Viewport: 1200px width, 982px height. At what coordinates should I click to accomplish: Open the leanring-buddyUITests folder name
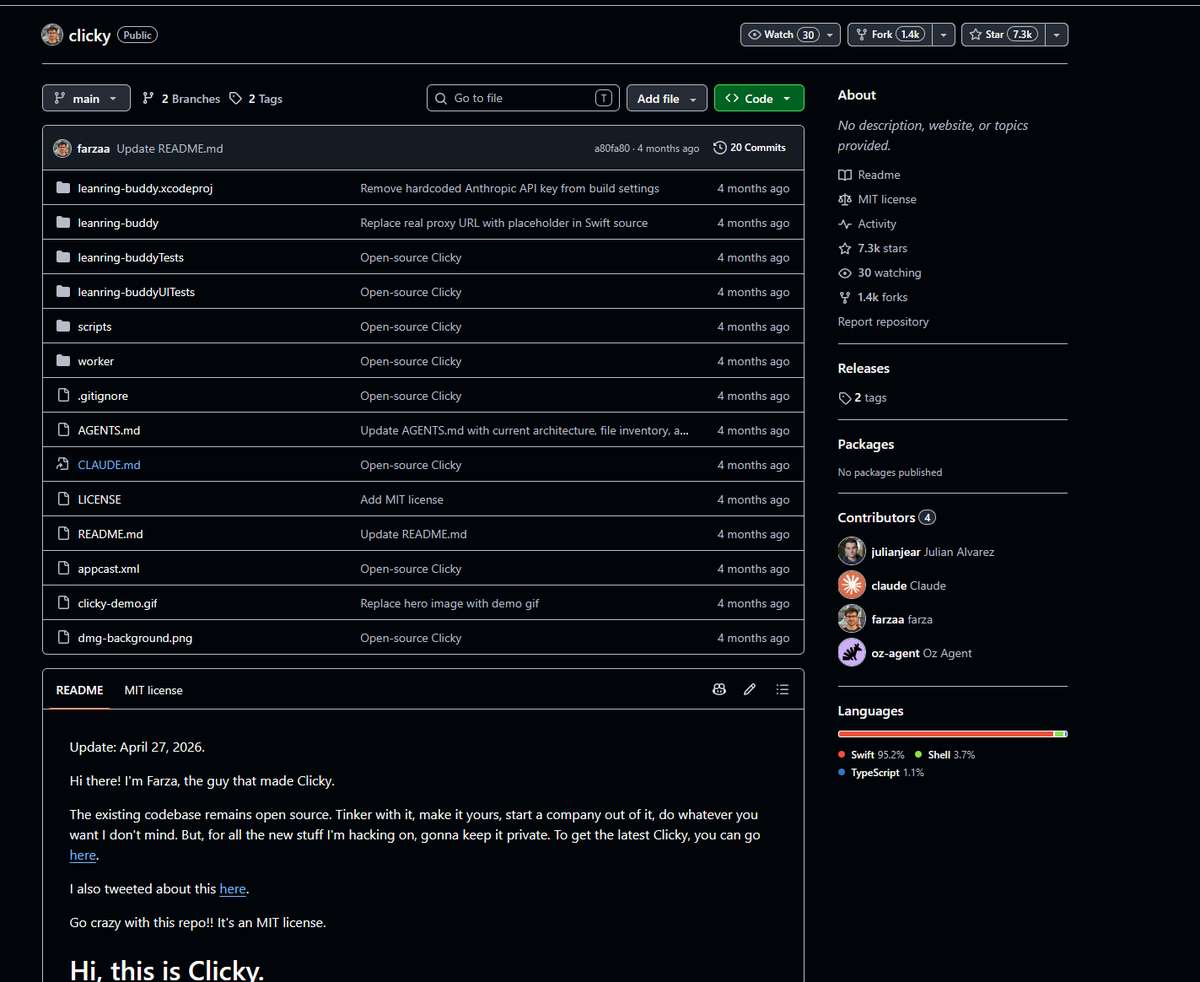click(136, 293)
